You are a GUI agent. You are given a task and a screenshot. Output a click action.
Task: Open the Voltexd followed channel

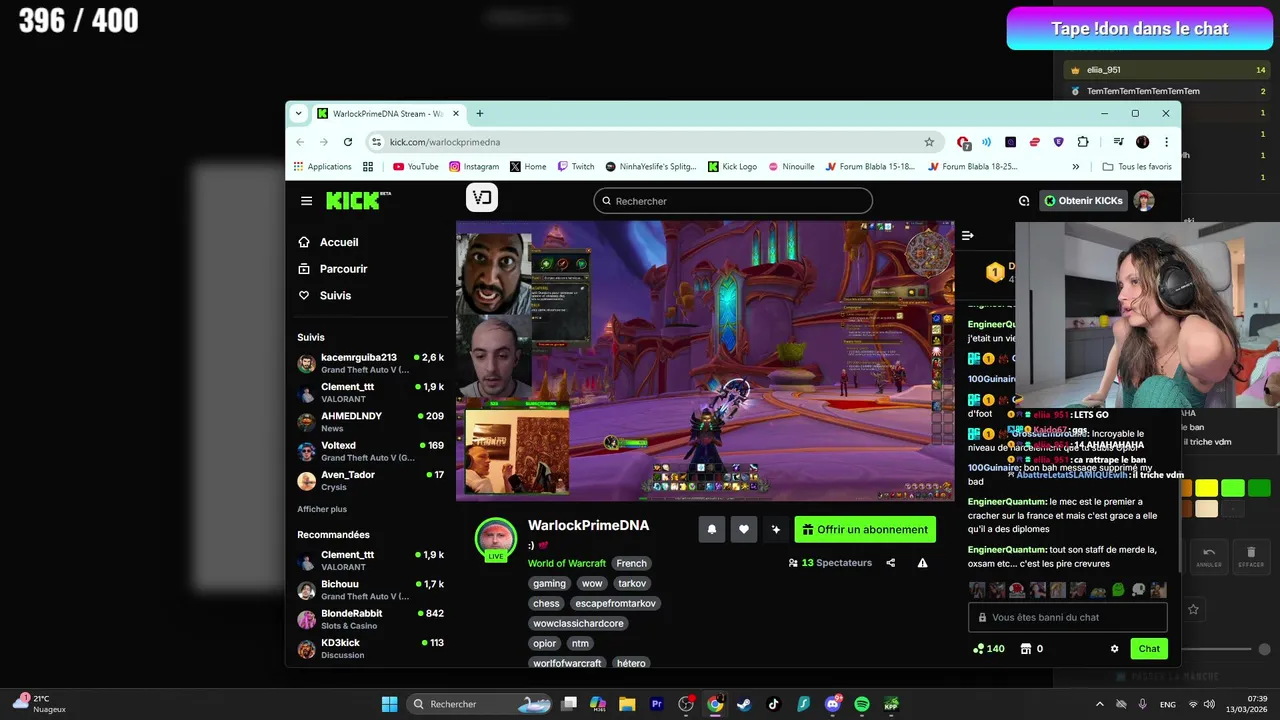pos(370,451)
